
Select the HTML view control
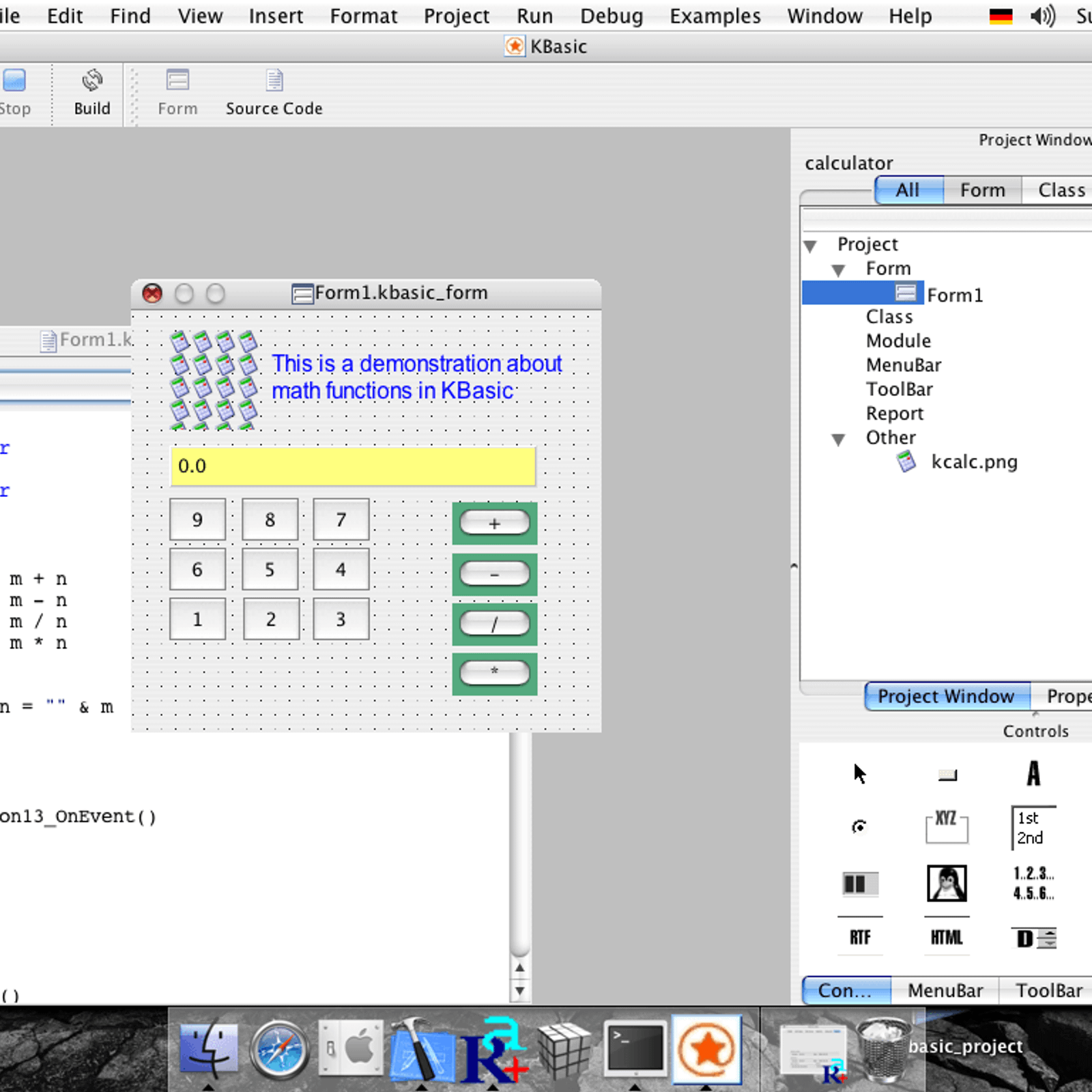pos(947,937)
